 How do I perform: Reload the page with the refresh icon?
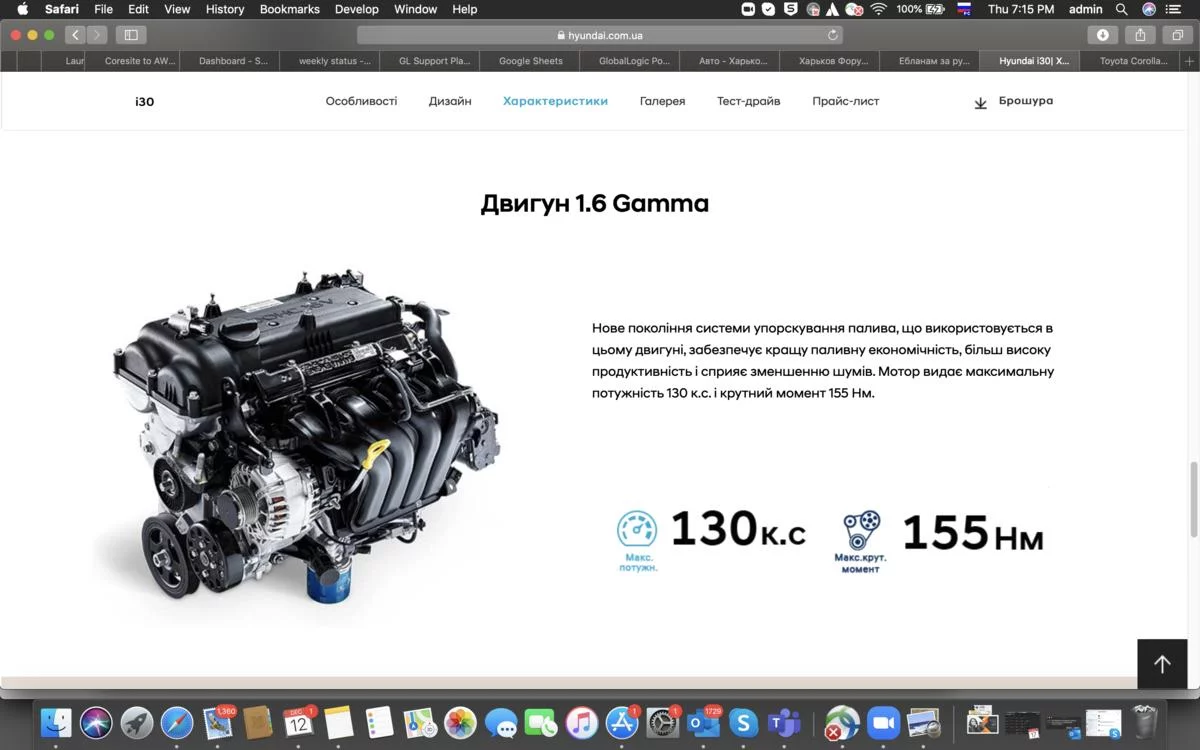coord(833,35)
